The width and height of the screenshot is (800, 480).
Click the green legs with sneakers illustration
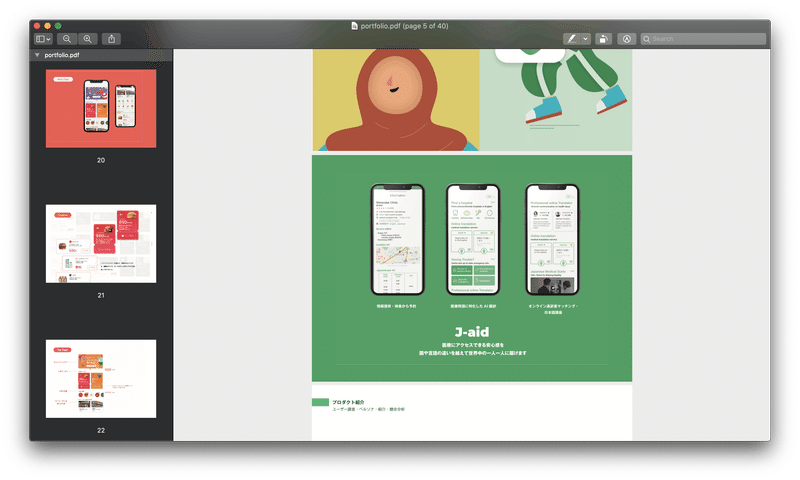[574, 86]
